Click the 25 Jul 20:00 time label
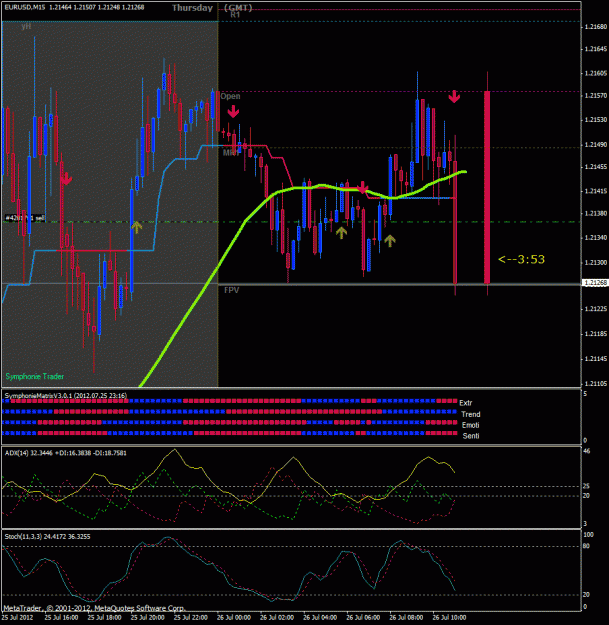 point(147,617)
